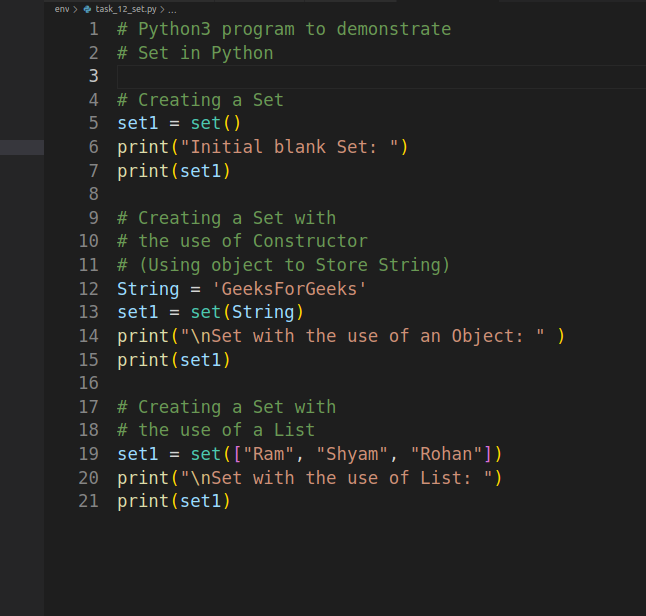Click 'set(String)' call on line 13
646x616 pixels.
click(x=247, y=312)
